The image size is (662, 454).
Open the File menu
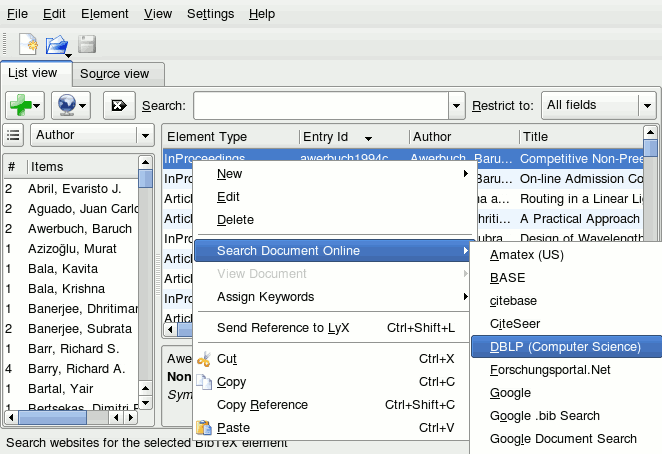point(17,14)
